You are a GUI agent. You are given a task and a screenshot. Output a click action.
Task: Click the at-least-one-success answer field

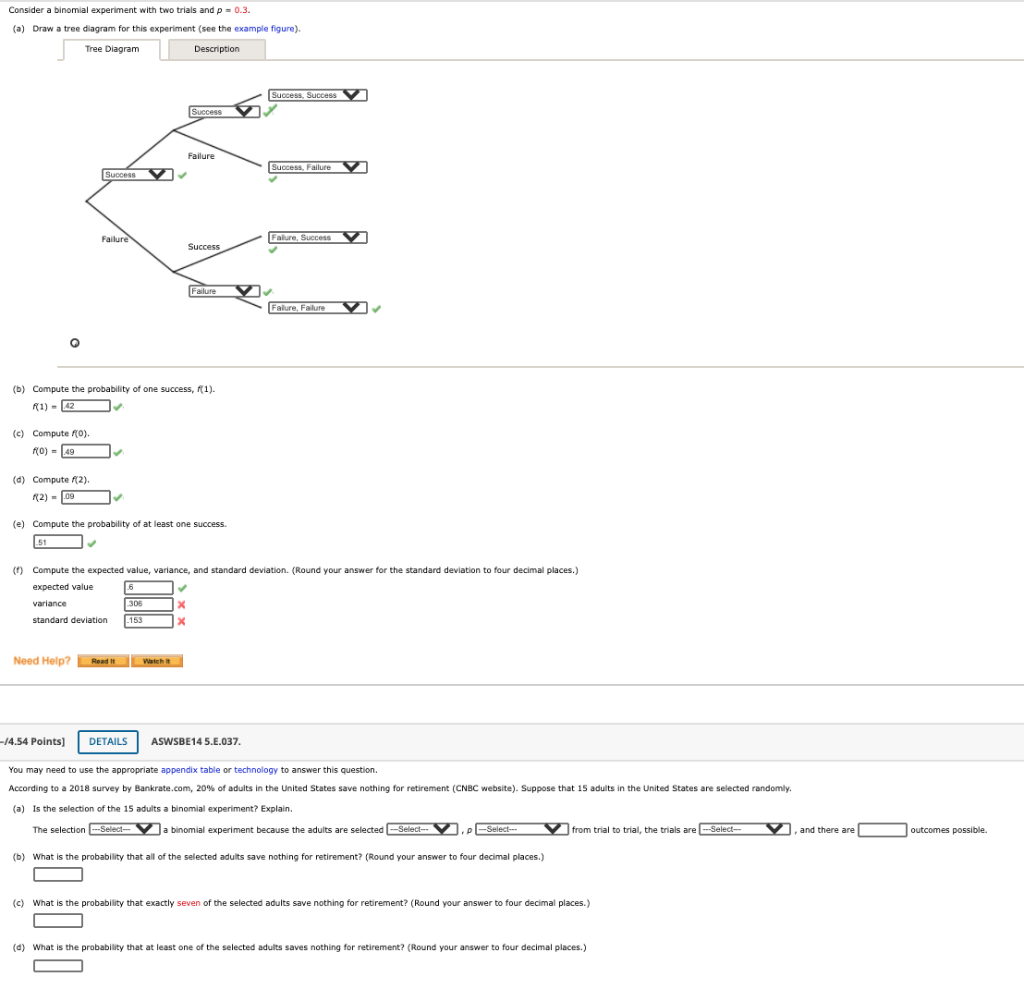(x=58, y=542)
